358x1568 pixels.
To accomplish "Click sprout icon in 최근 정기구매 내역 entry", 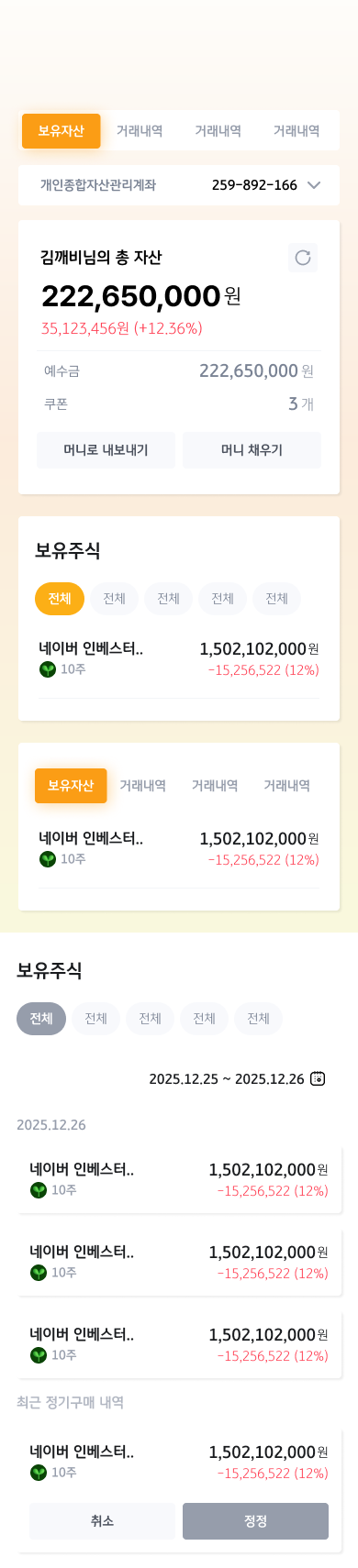I will click(39, 1473).
